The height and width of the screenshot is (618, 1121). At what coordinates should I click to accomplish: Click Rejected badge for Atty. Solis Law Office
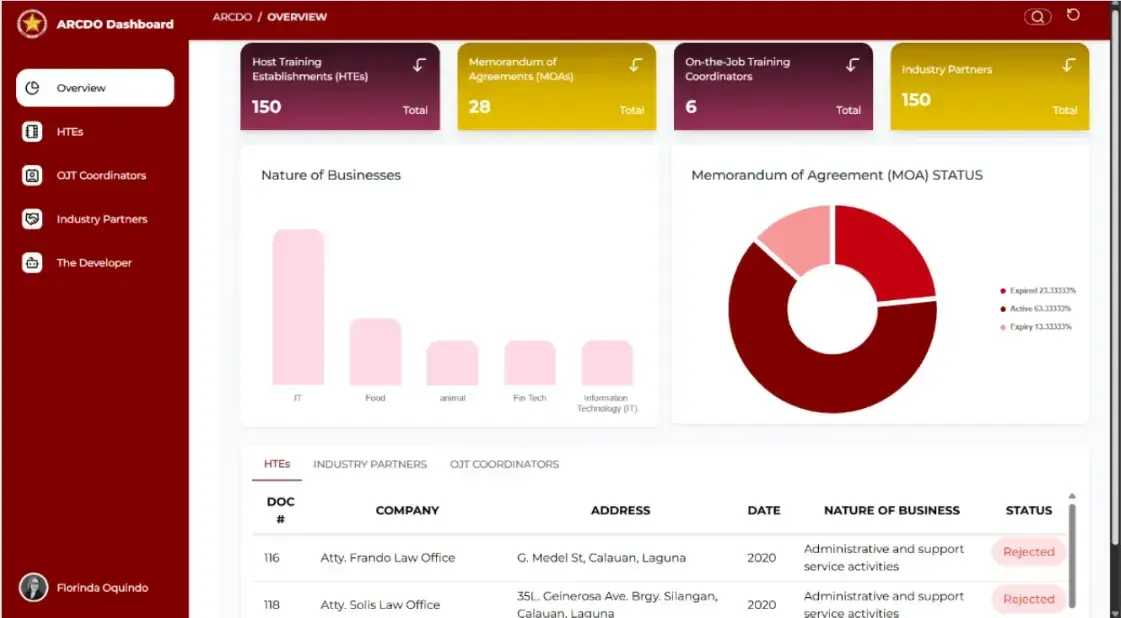click(1029, 599)
